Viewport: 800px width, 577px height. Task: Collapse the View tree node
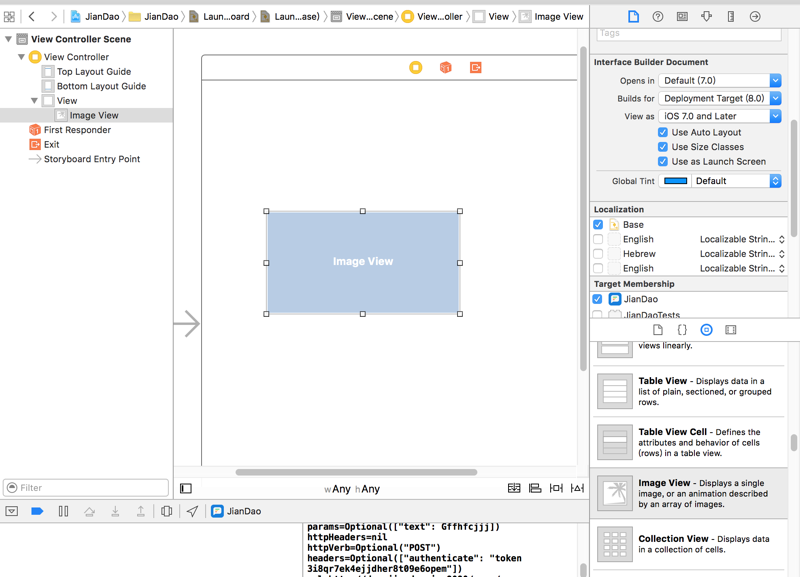[34, 101]
